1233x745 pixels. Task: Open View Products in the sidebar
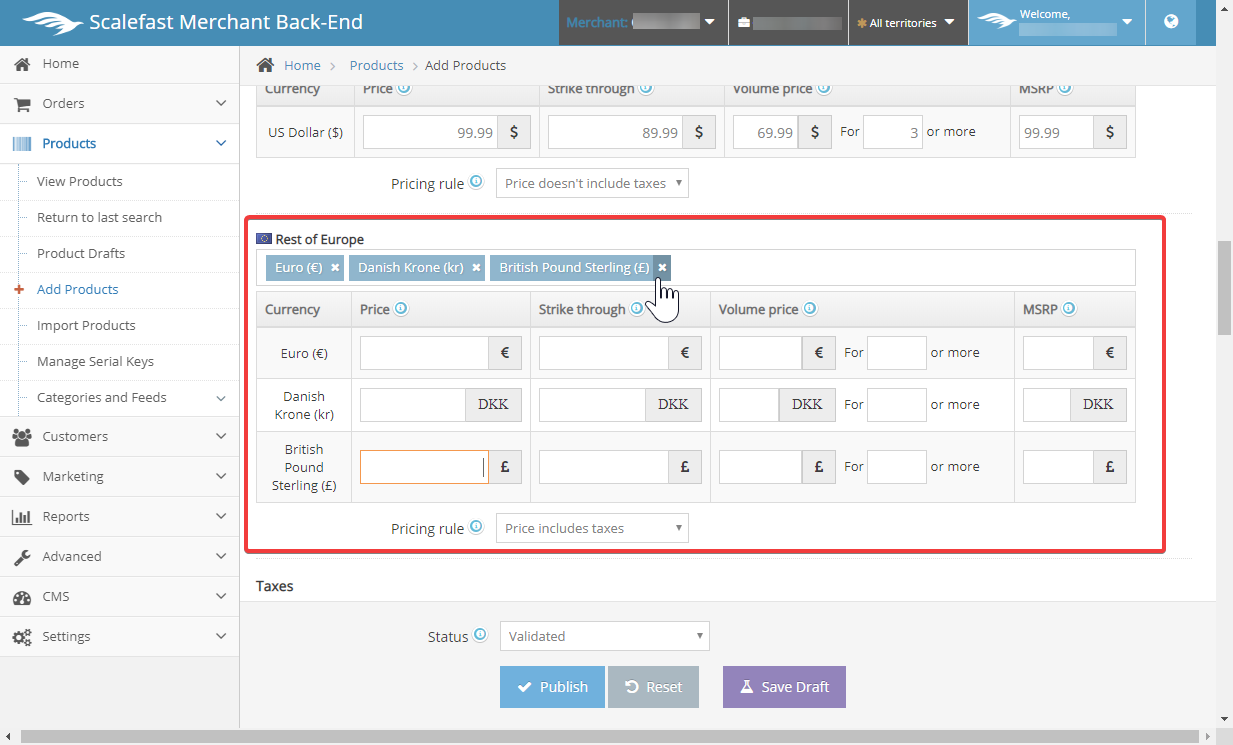(80, 181)
